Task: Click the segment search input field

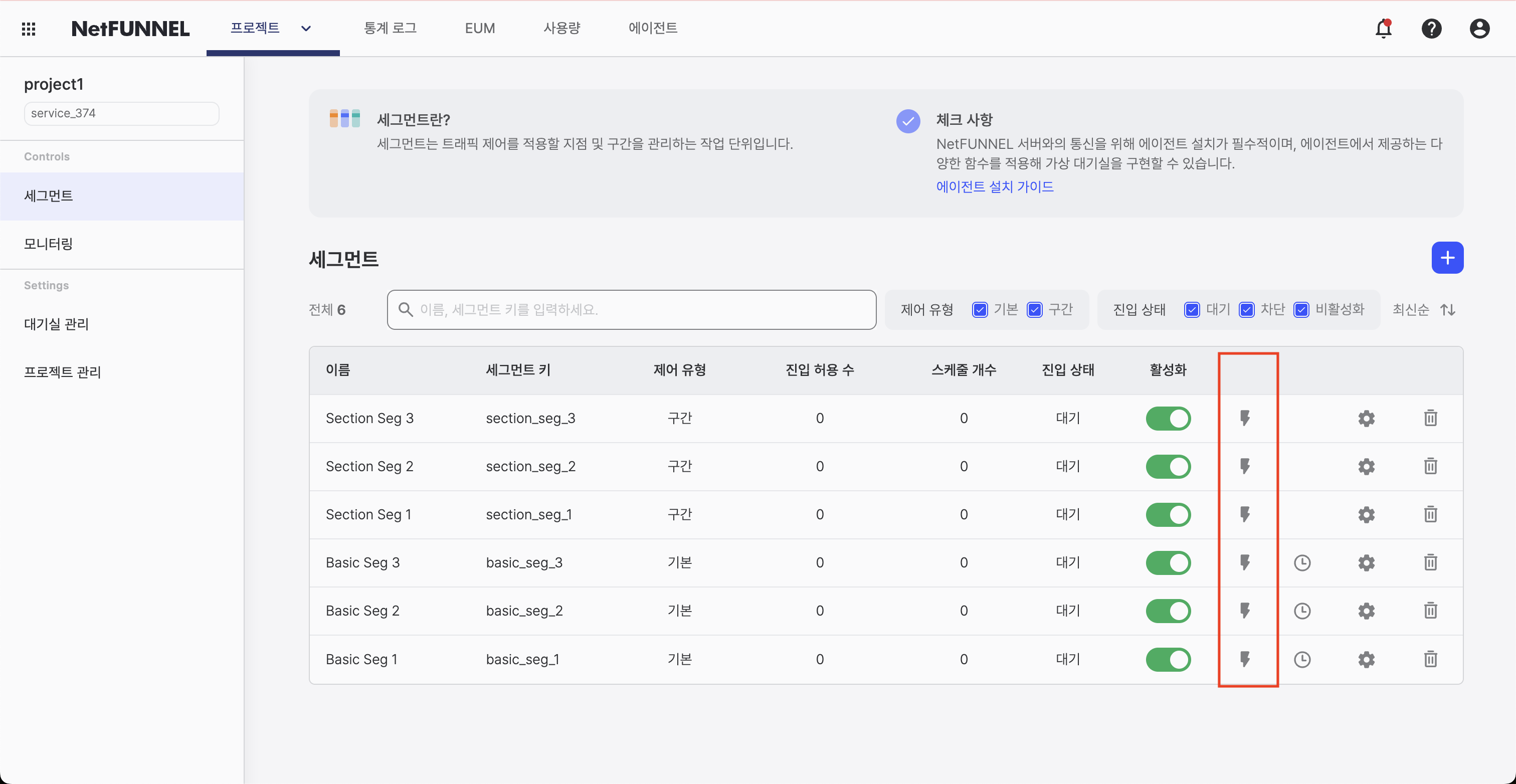Action: pos(632,309)
